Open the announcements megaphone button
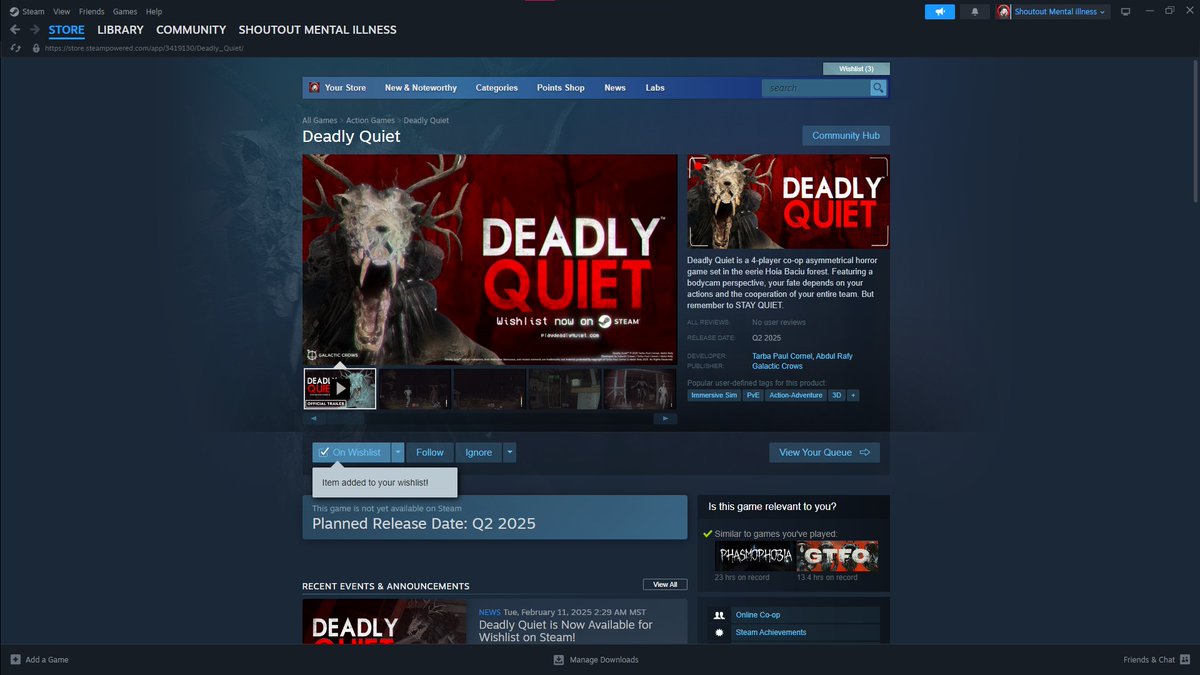This screenshot has height=675, width=1200. click(x=940, y=12)
